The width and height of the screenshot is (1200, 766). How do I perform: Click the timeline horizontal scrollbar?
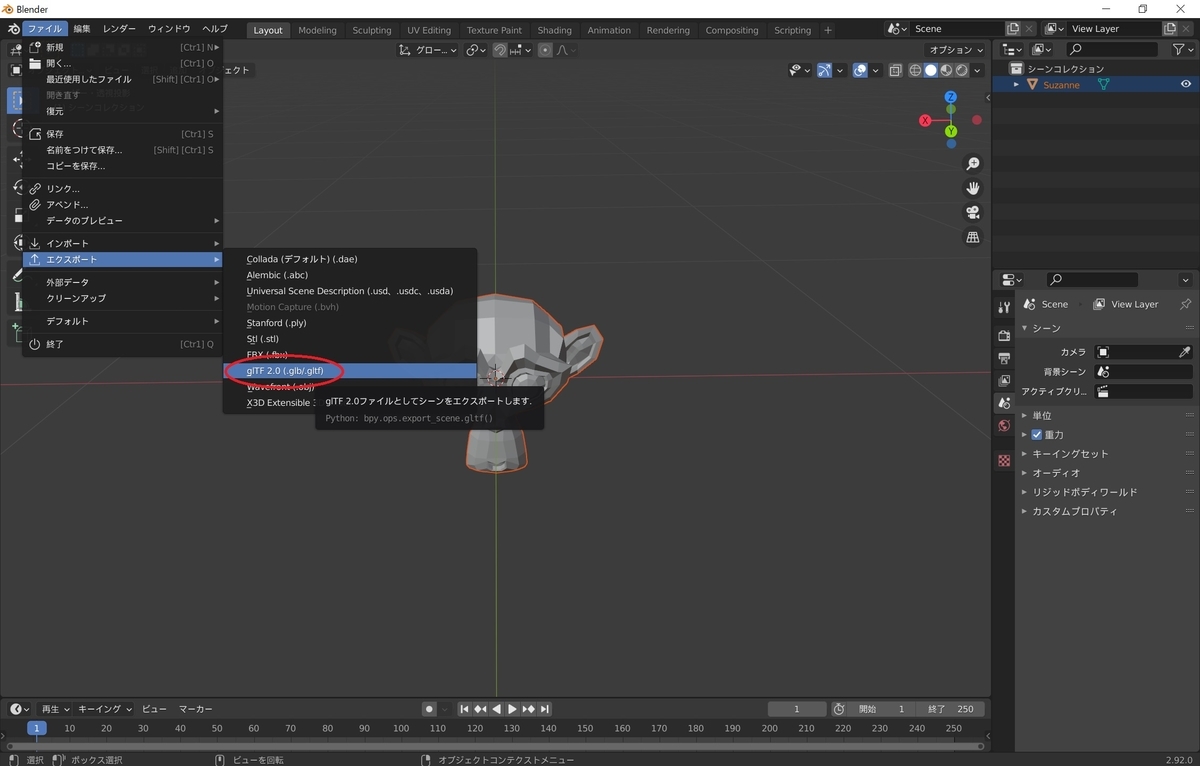(x=495, y=746)
